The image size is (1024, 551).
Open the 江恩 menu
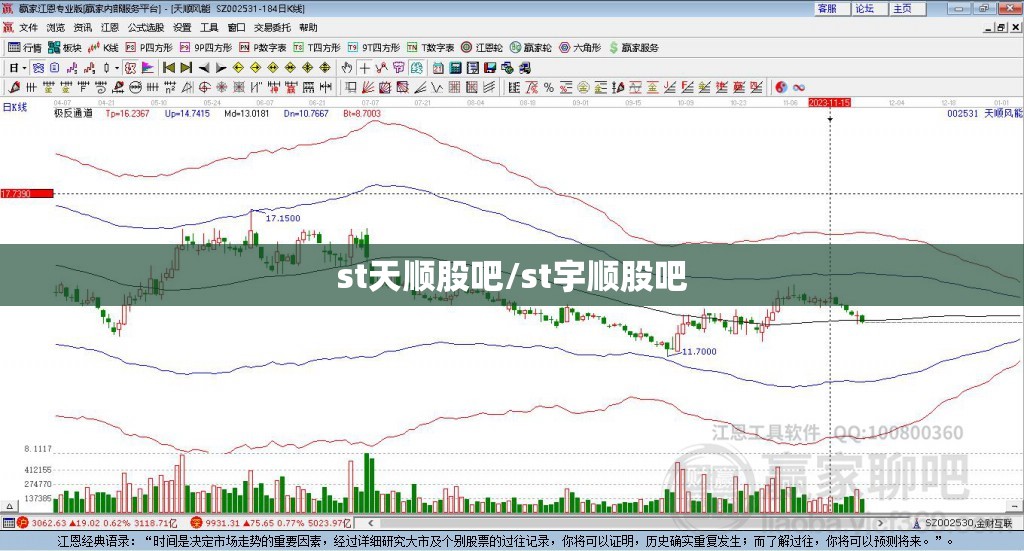110,27
